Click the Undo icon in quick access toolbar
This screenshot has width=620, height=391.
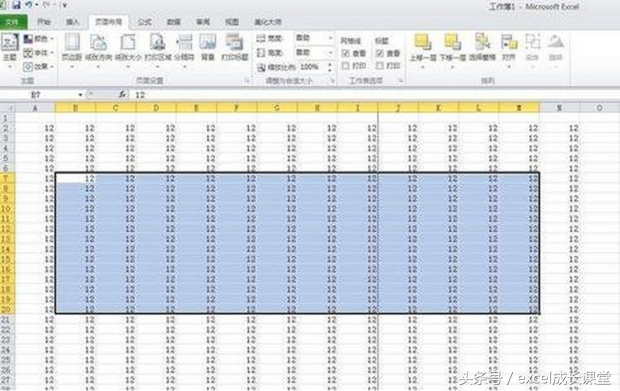click(x=29, y=5)
